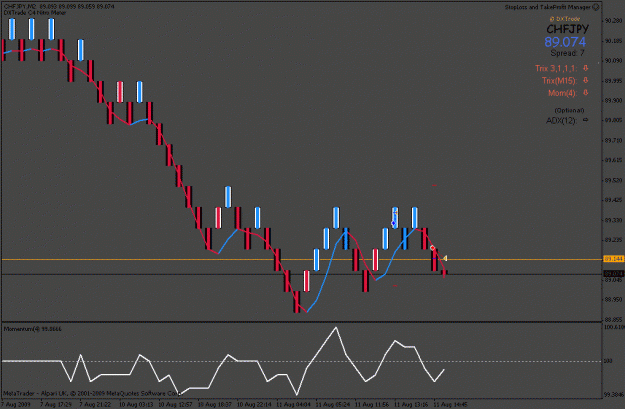This screenshot has width=625, height=409.
Task: Click the 10 Aug 12:57 time axis label
Action: pyautogui.click(x=175, y=405)
